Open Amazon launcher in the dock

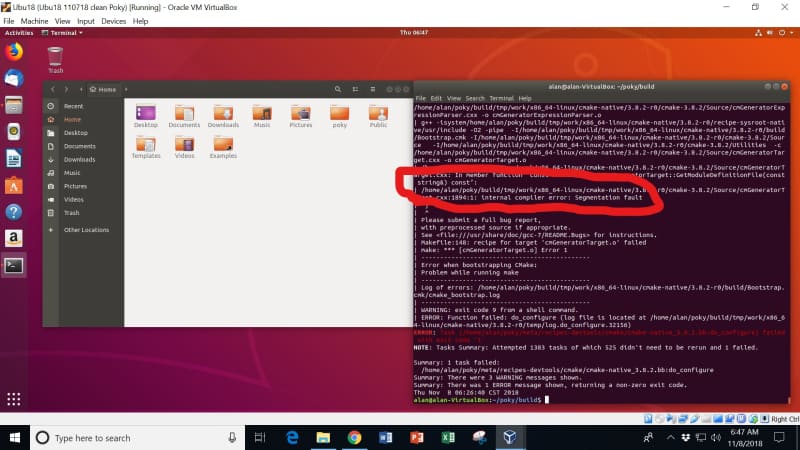pos(14,238)
